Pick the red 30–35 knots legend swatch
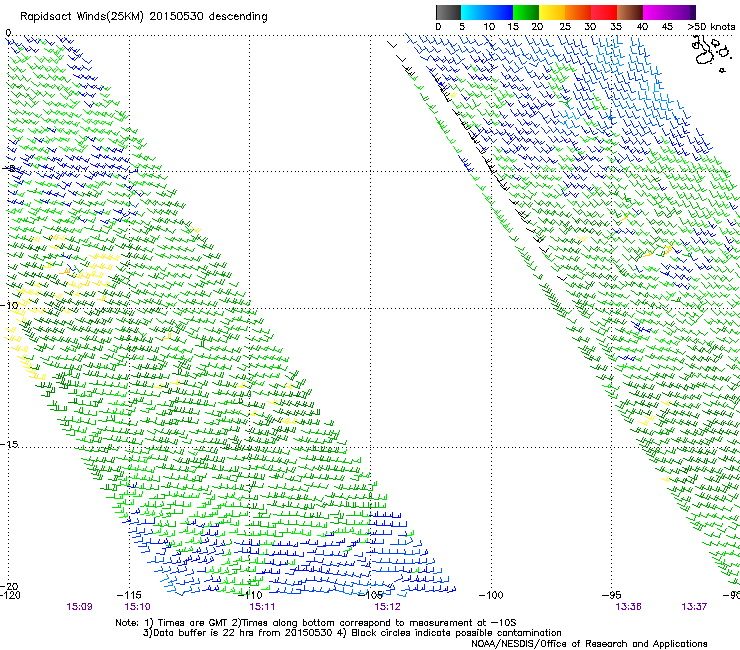740x650 pixels. 604,12
